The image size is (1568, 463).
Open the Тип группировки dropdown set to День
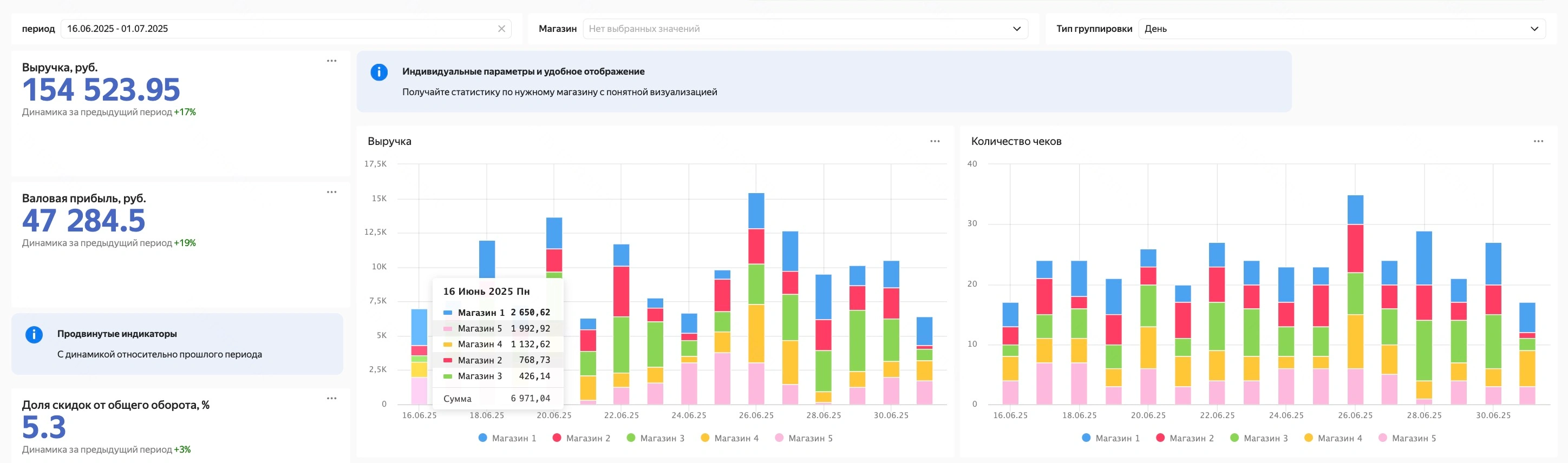click(x=1342, y=29)
